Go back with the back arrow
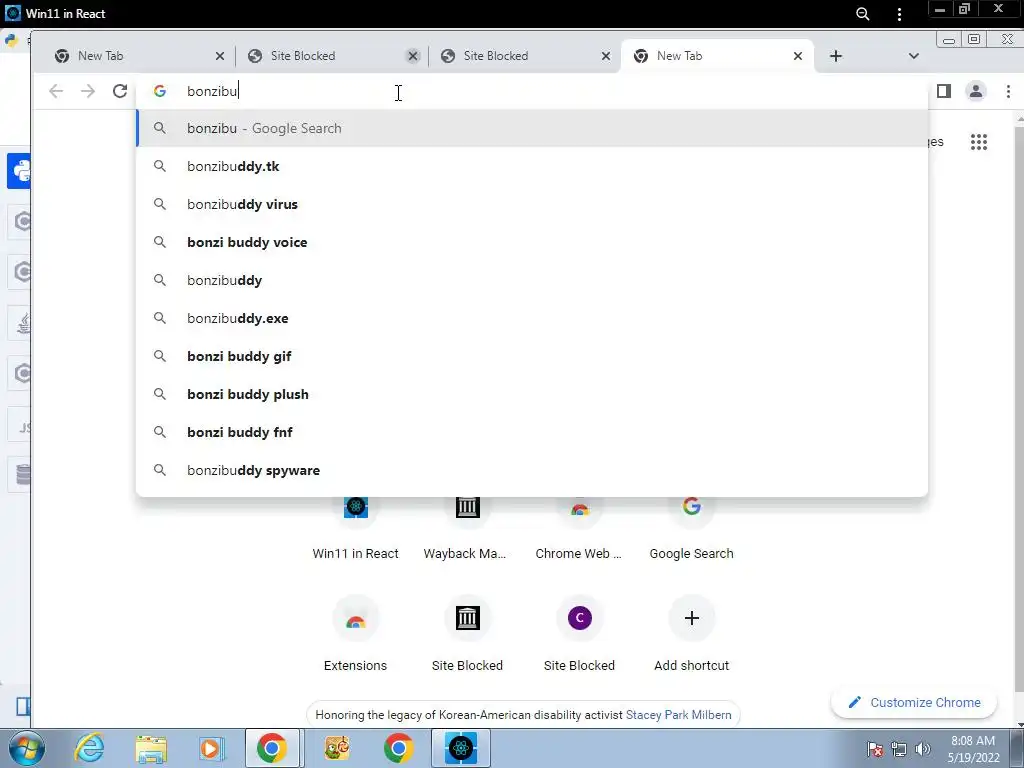 click(x=56, y=91)
